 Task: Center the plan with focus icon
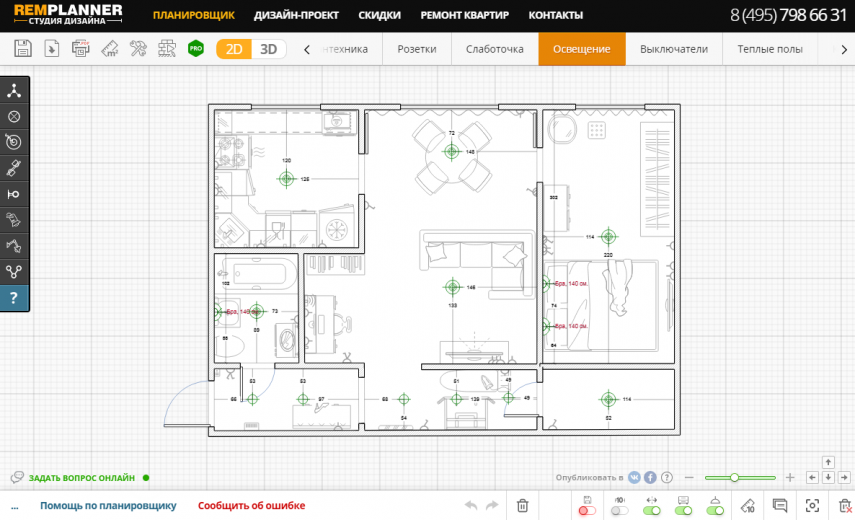coord(812,505)
